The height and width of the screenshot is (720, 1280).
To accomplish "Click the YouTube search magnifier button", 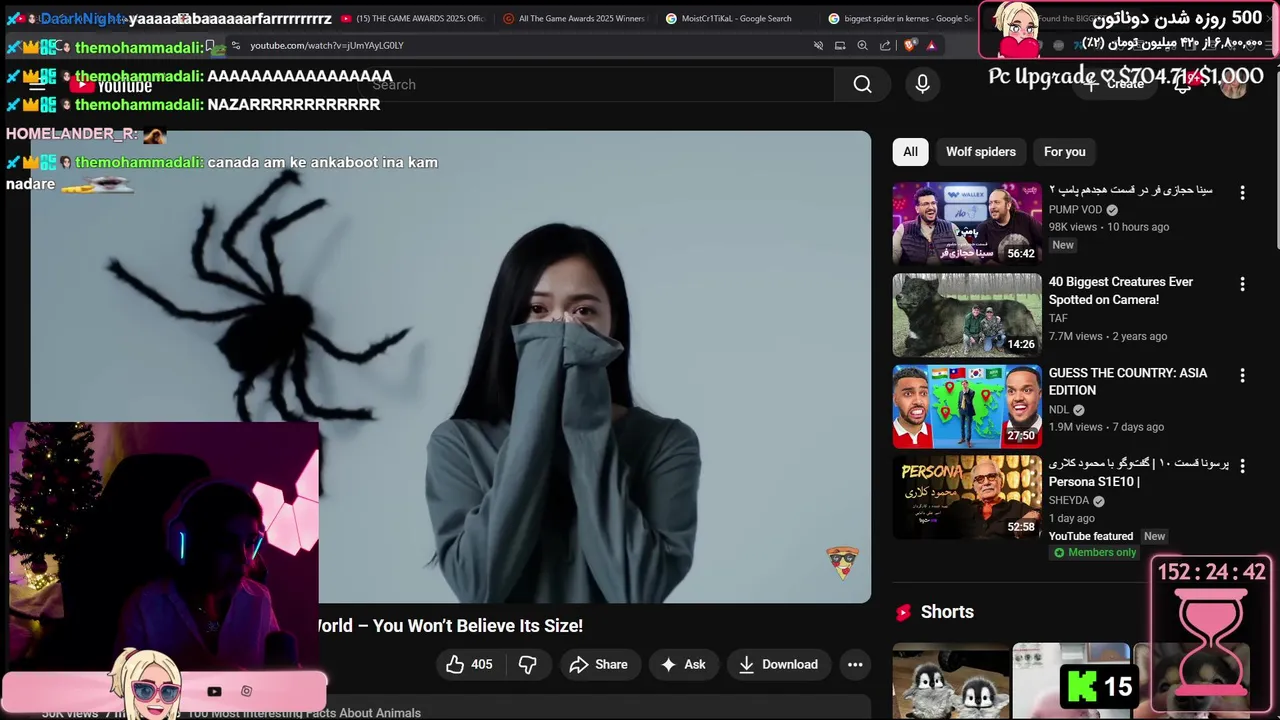I will [862, 85].
